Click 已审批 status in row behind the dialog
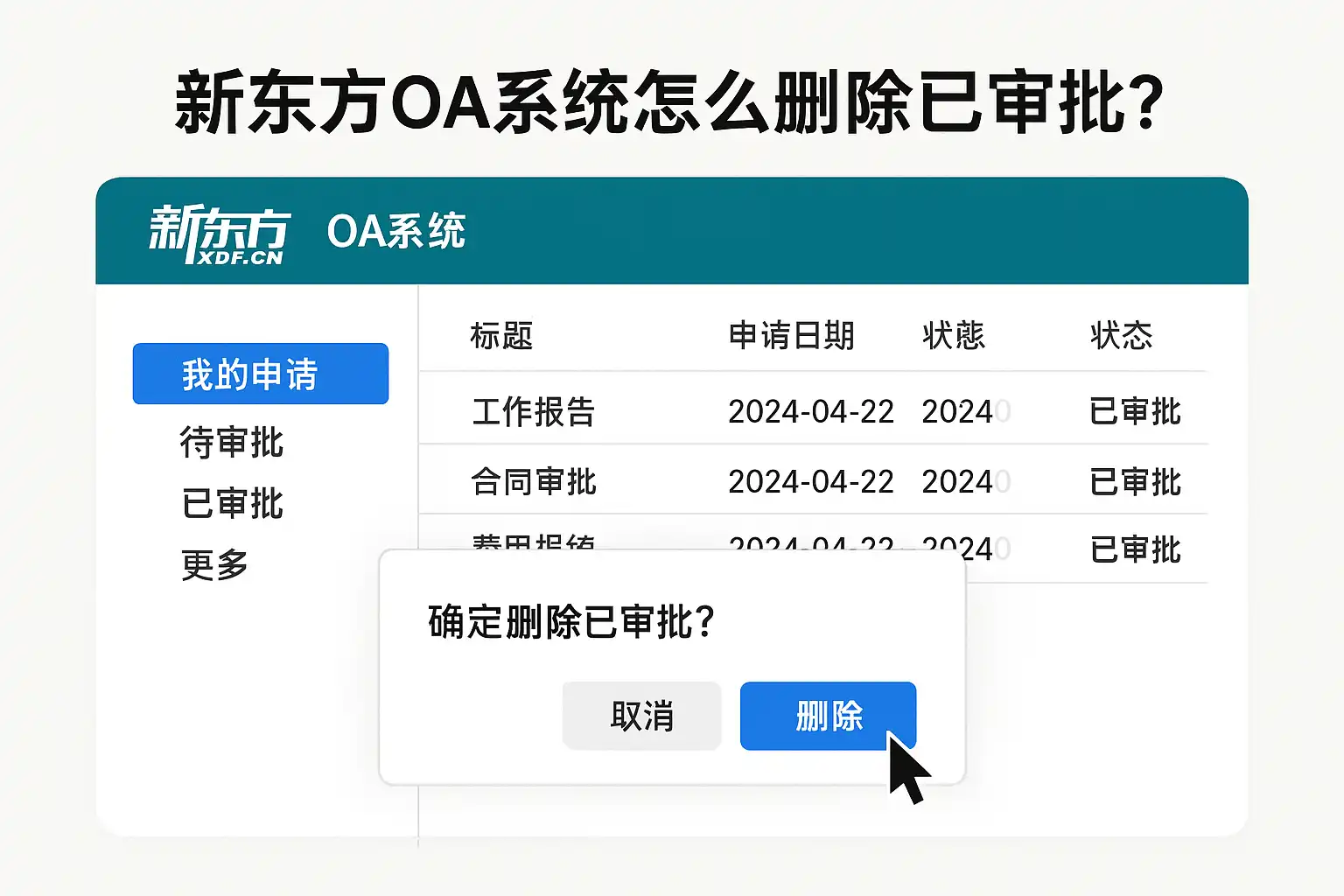The width and height of the screenshot is (1344, 896). pos(1135,549)
